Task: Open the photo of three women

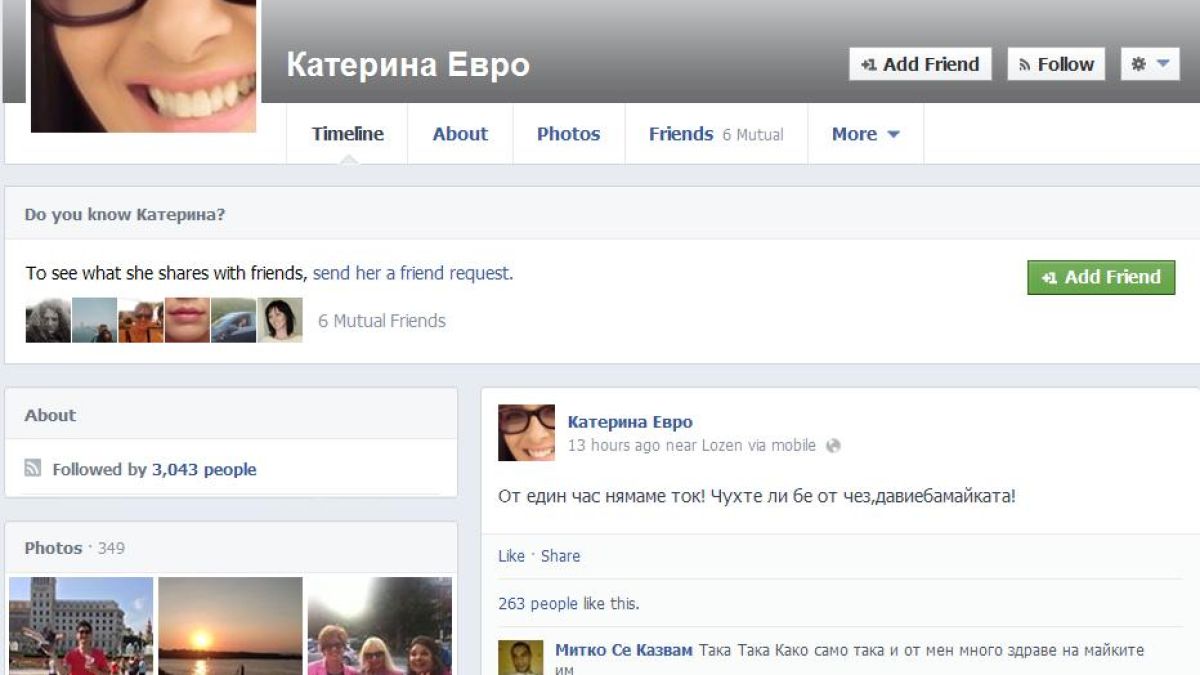Action: 379,626
